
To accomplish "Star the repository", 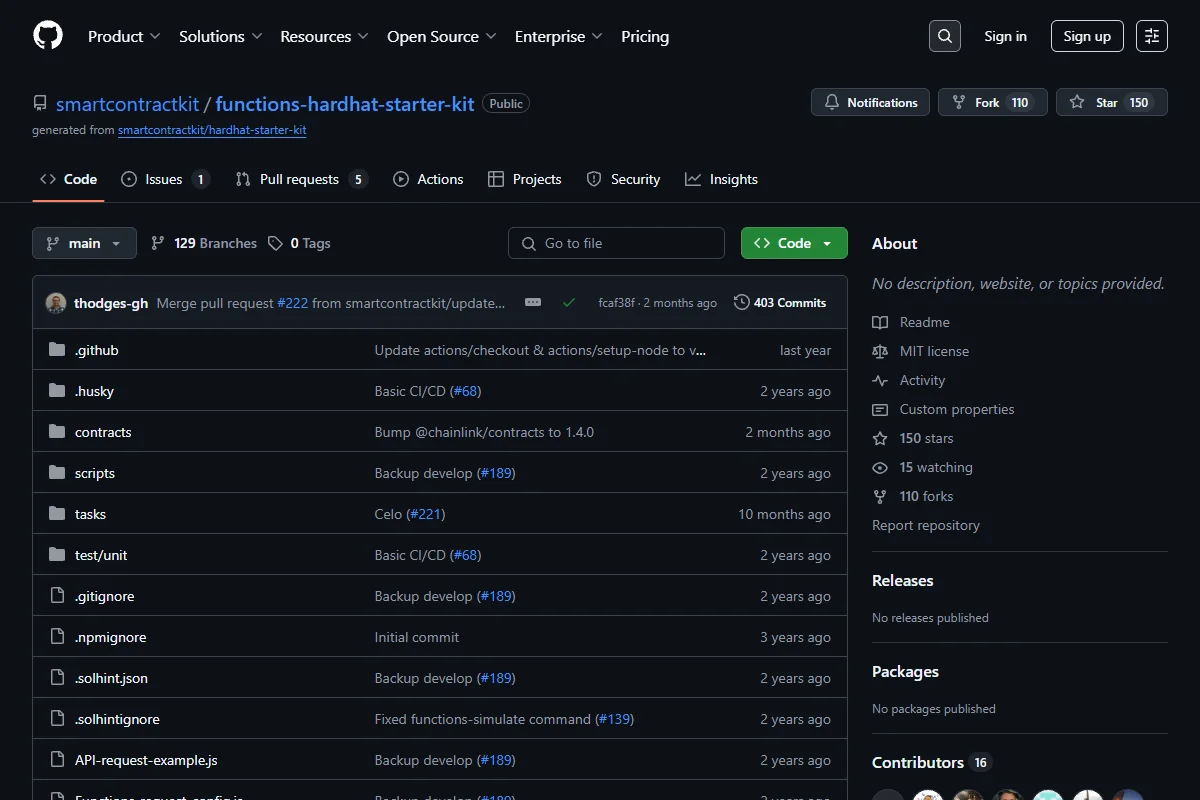I will pos(1112,103).
